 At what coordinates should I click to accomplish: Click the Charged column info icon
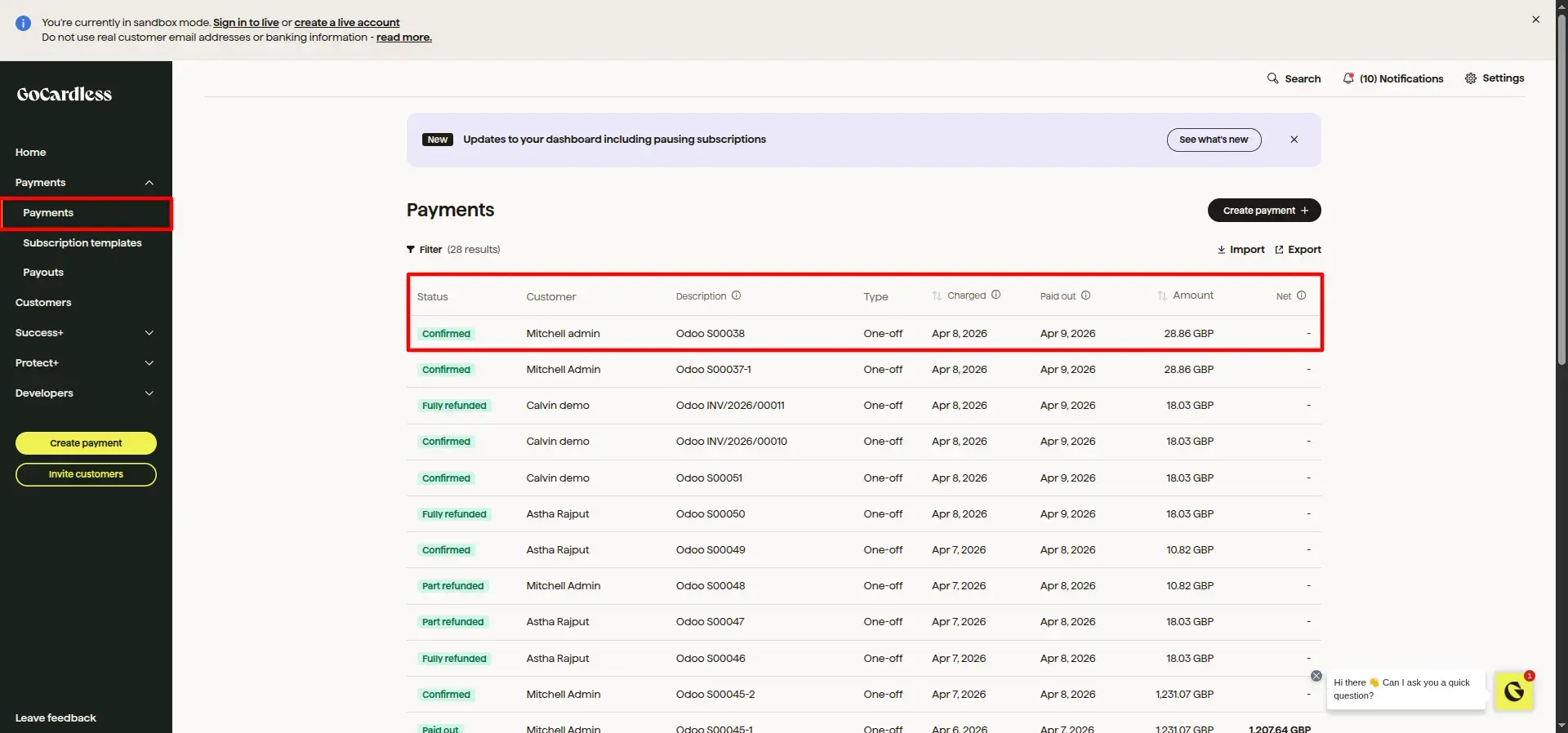(996, 295)
